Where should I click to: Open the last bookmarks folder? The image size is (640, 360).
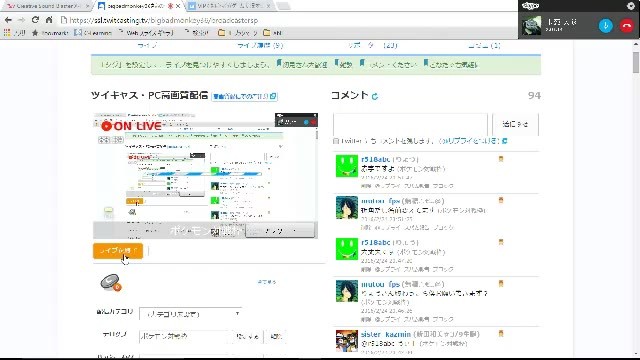(x=272, y=33)
